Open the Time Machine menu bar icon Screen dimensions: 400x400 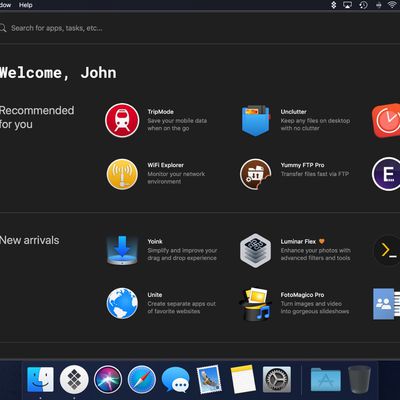pos(363,5)
